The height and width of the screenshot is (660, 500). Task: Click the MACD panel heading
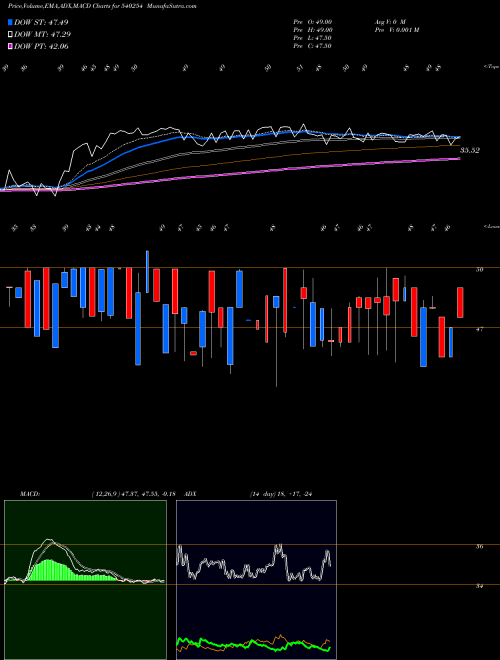tap(30, 494)
